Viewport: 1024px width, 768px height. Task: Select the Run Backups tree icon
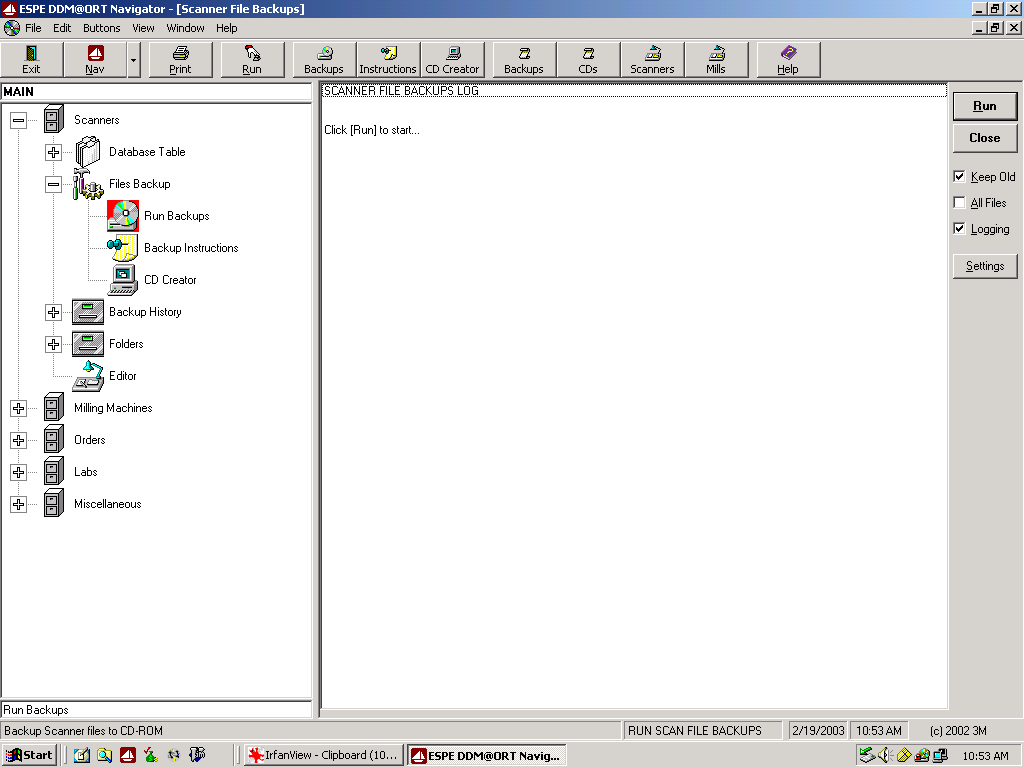pyautogui.click(x=123, y=216)
